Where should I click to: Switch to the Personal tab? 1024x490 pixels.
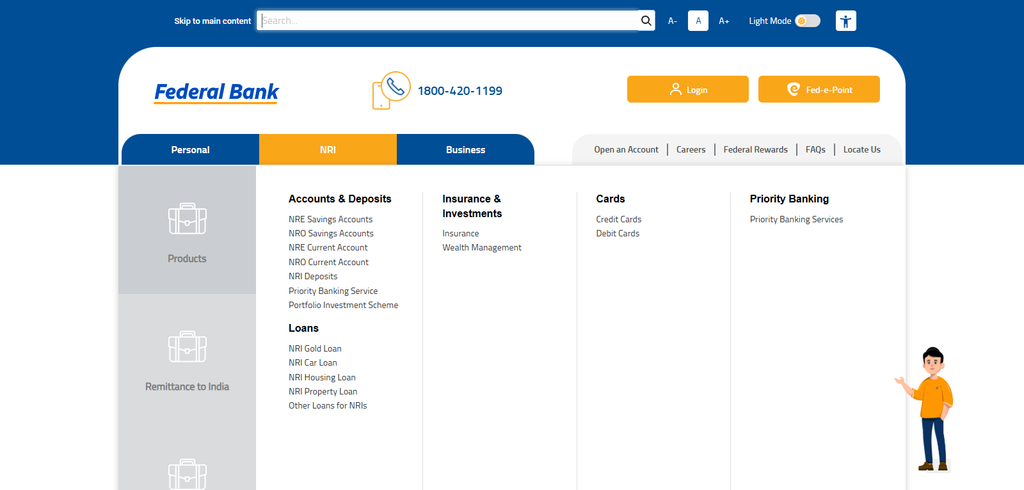click(x=190, y=150)
